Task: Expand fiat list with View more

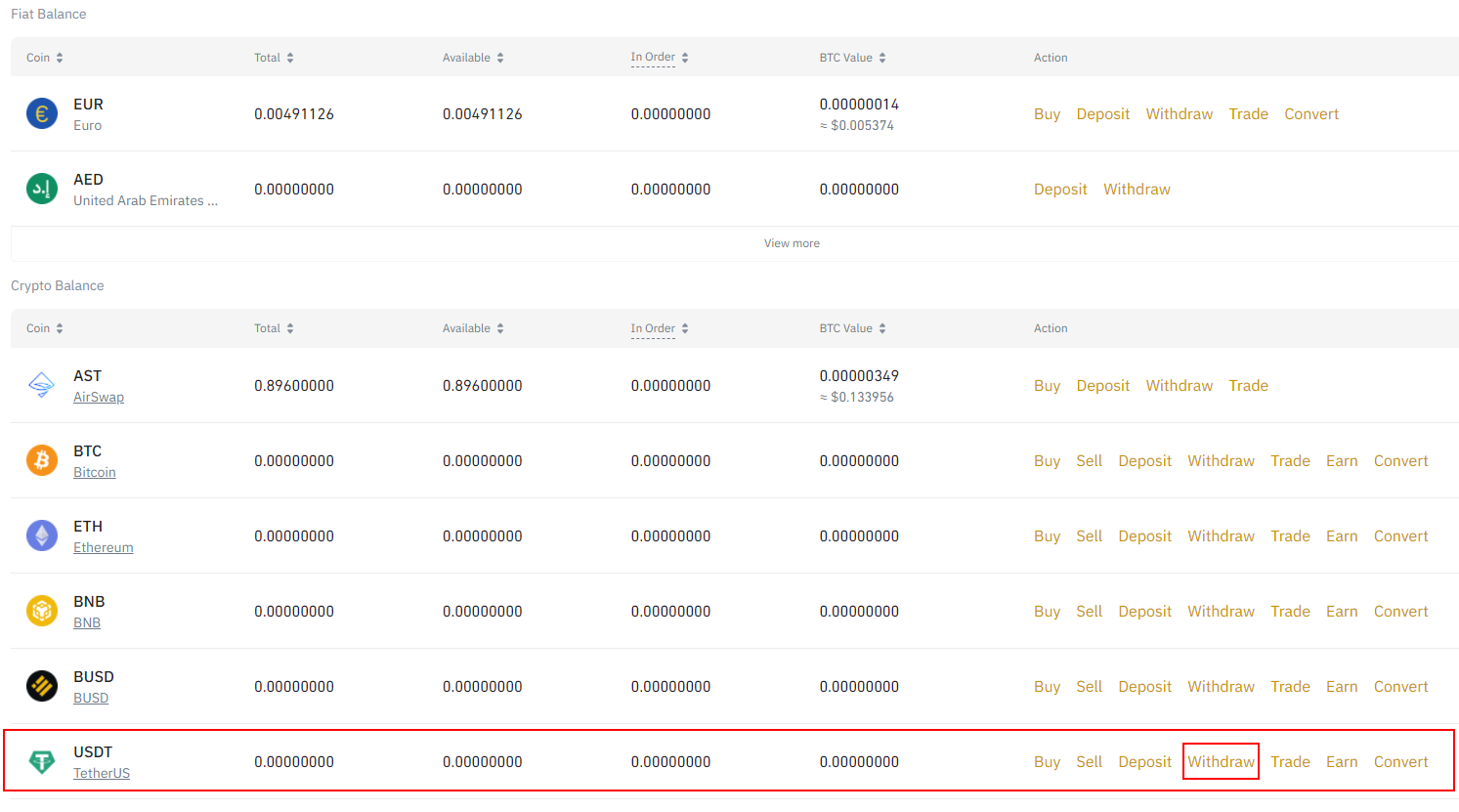Action: [792, 243]
